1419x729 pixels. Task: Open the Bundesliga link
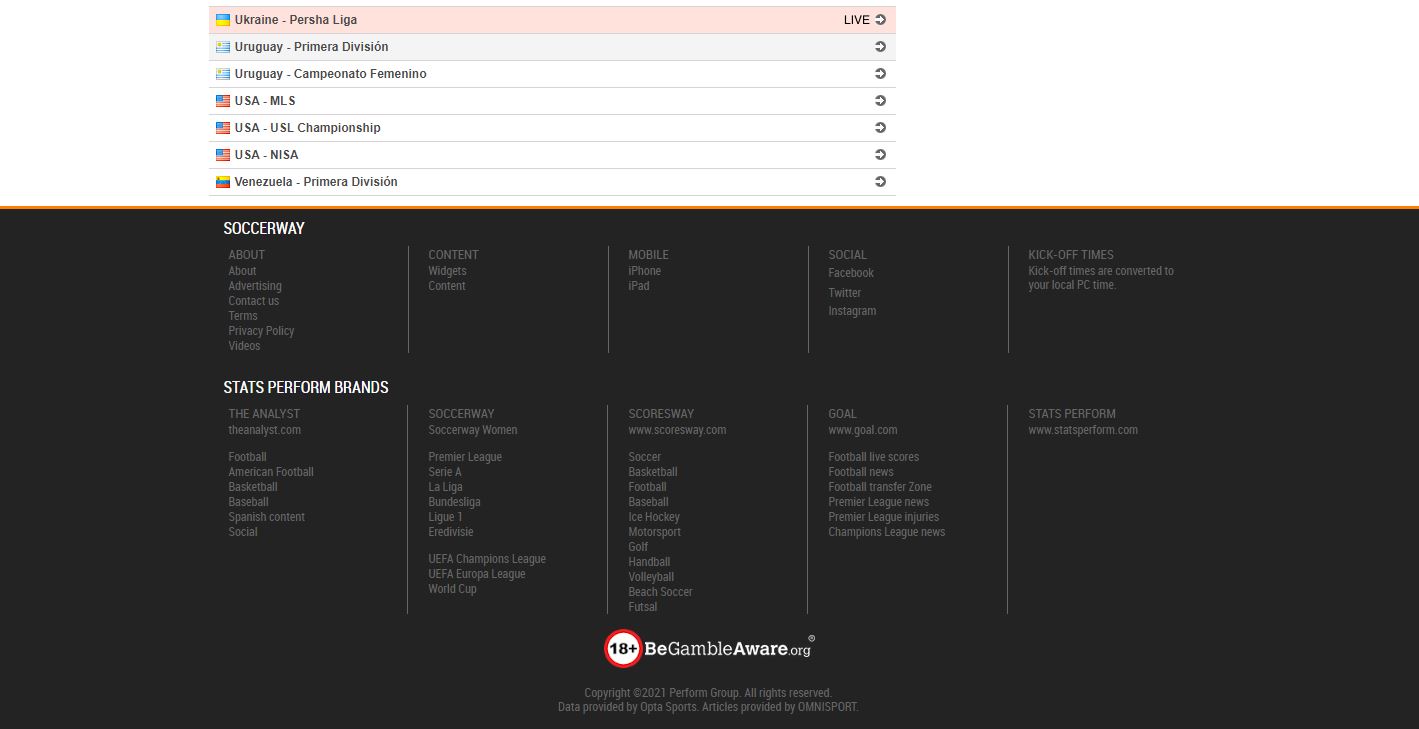pos(454,502)
